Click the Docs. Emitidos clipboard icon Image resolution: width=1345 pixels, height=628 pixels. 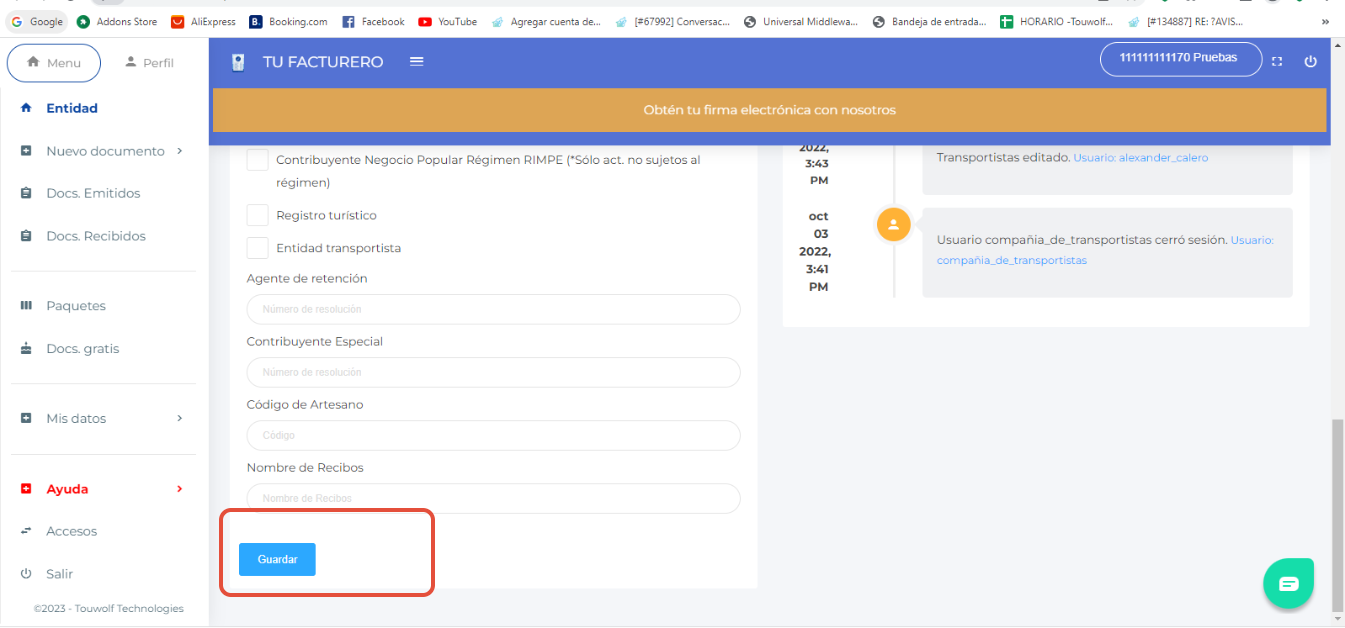tap(26, 193)
